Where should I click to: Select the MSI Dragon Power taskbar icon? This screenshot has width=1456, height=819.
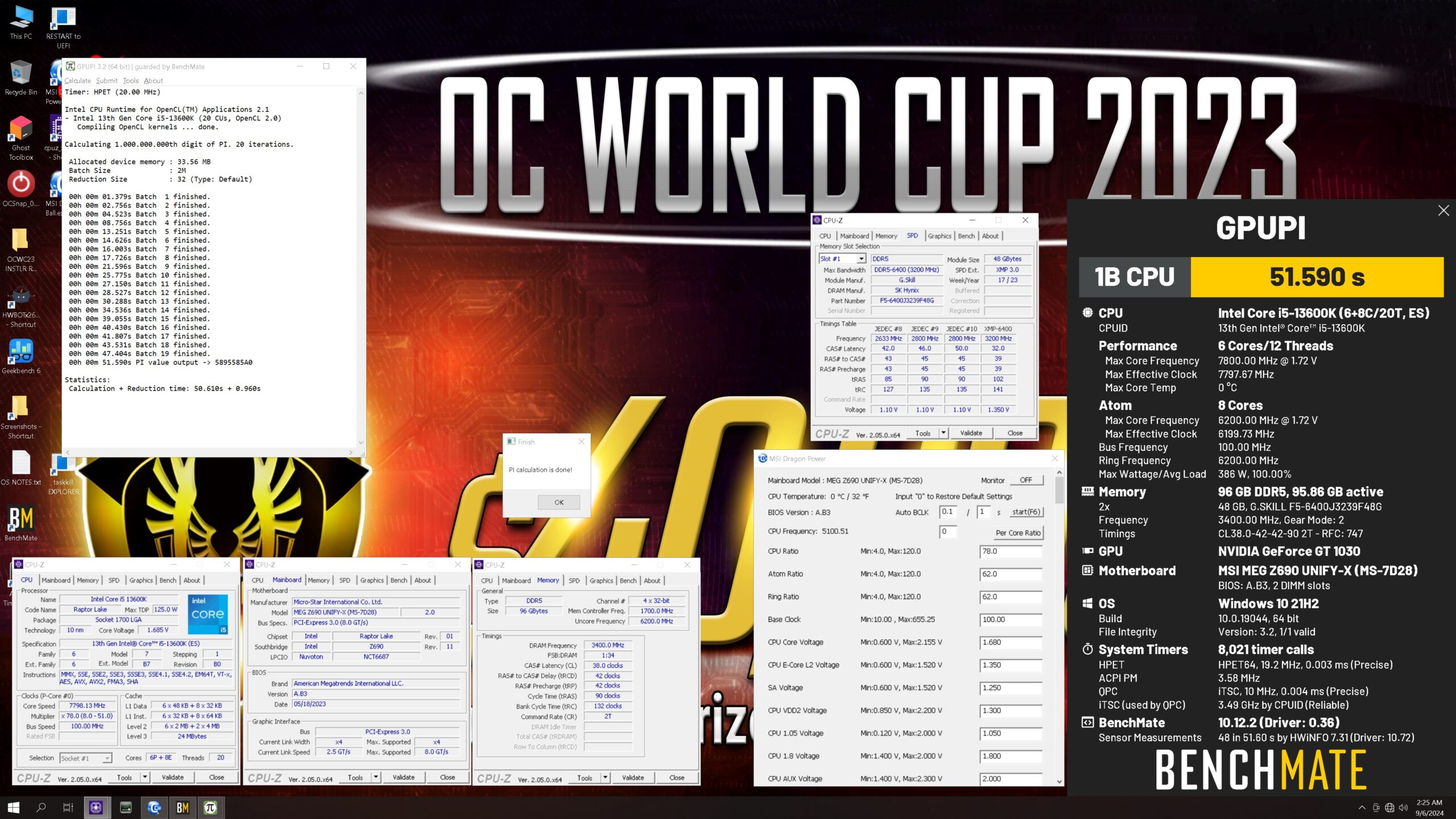(154, 807)
